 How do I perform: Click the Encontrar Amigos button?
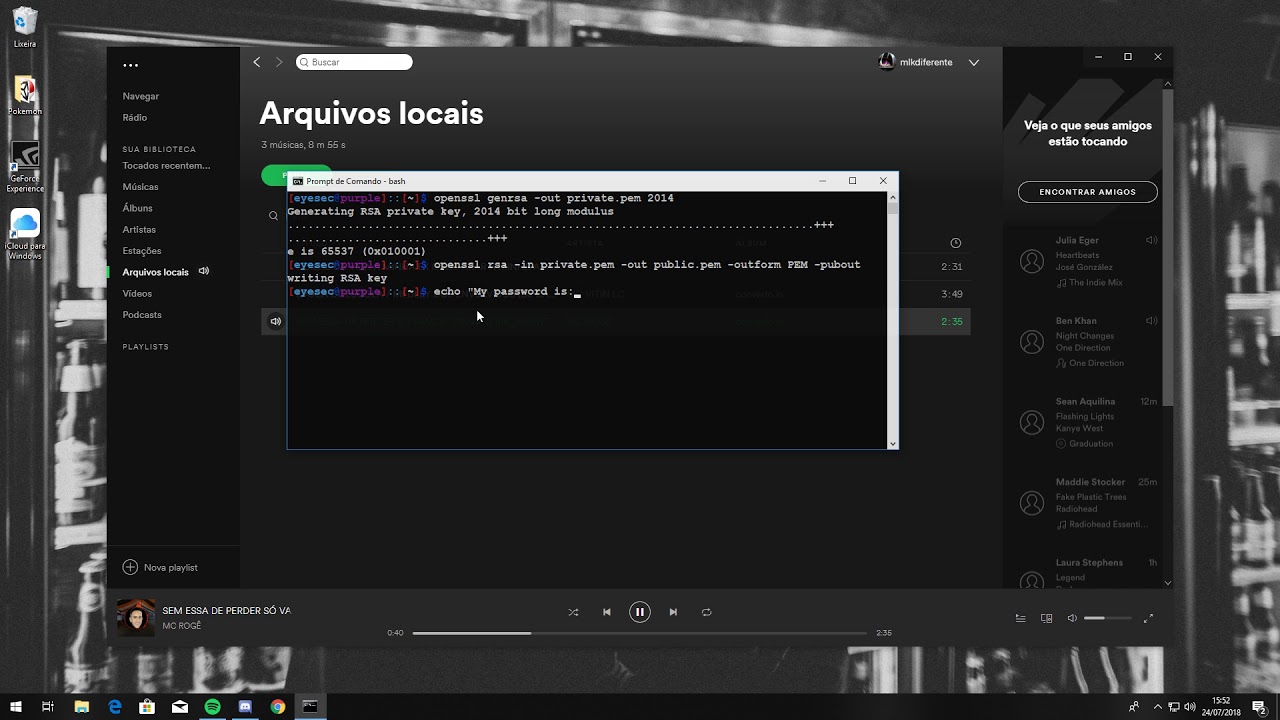tap(1087, 192)
